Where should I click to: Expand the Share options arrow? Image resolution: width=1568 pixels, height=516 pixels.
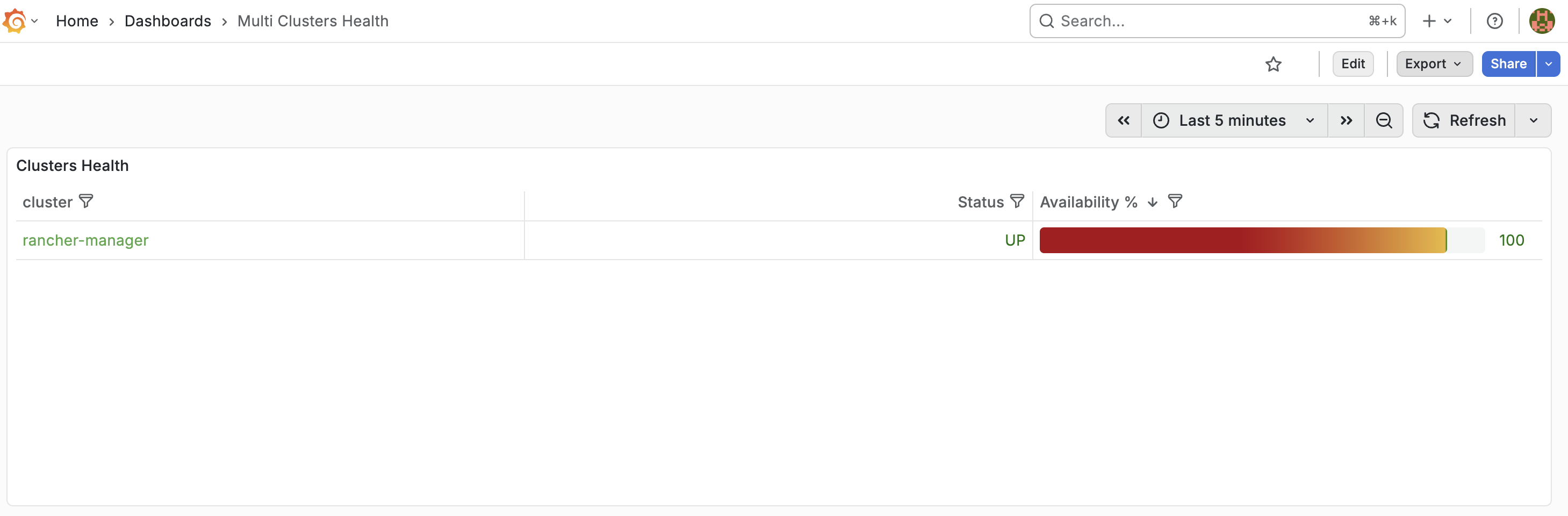[1549, 64]
